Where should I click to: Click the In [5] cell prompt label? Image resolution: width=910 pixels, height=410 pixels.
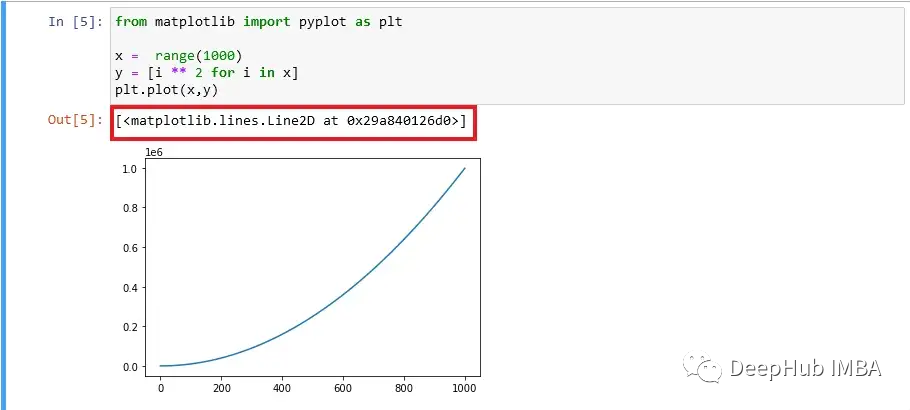pos(75,22)
